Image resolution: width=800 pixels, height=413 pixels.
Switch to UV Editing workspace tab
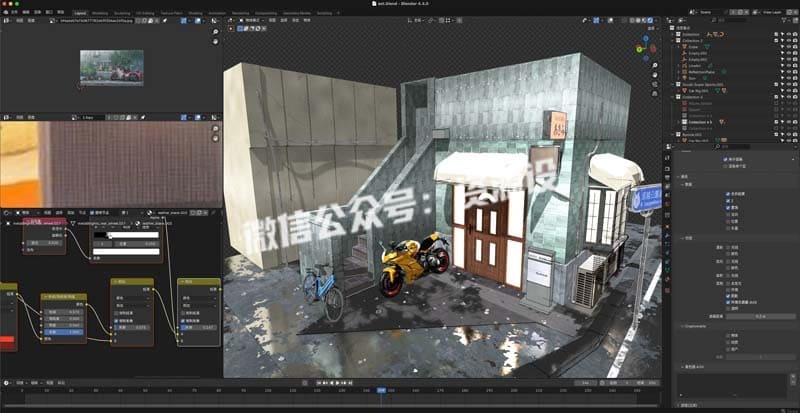pos(146,13)
